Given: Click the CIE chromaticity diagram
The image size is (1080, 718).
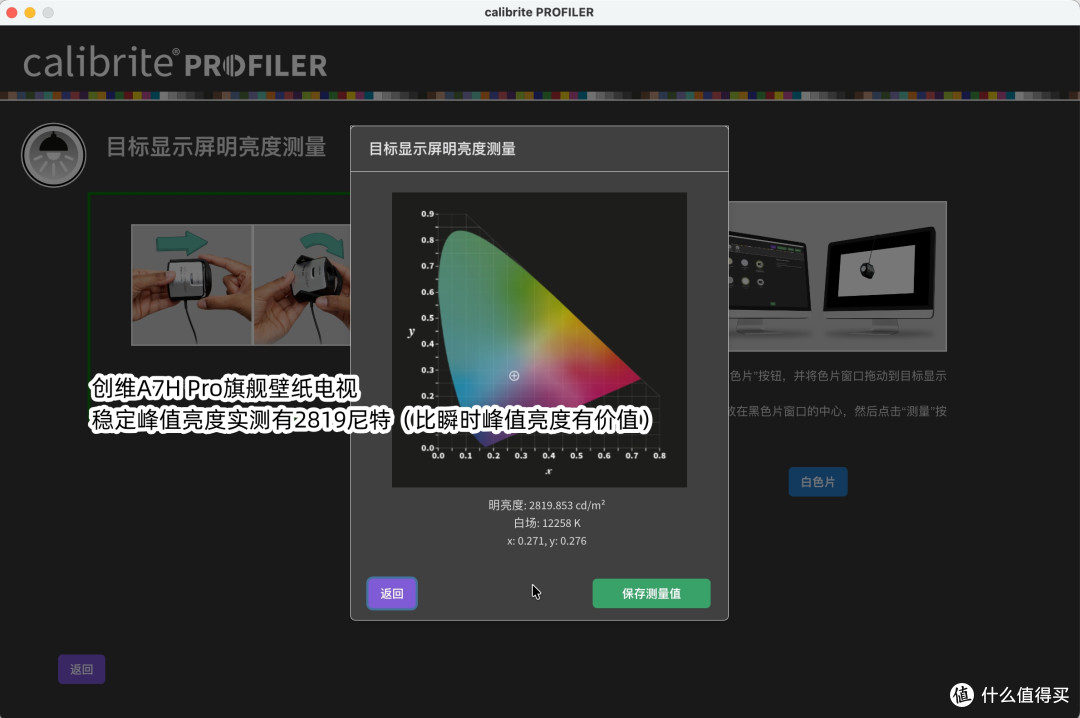Looking at the screenshot, I should (539, 340).
